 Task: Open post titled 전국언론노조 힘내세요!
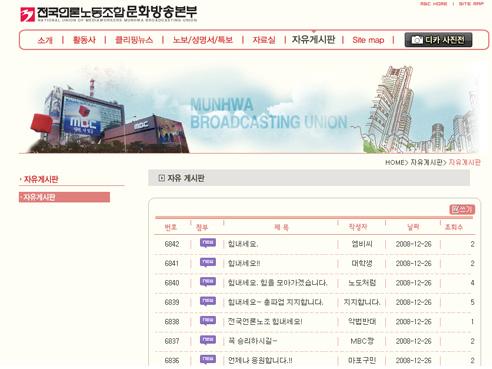265,322
